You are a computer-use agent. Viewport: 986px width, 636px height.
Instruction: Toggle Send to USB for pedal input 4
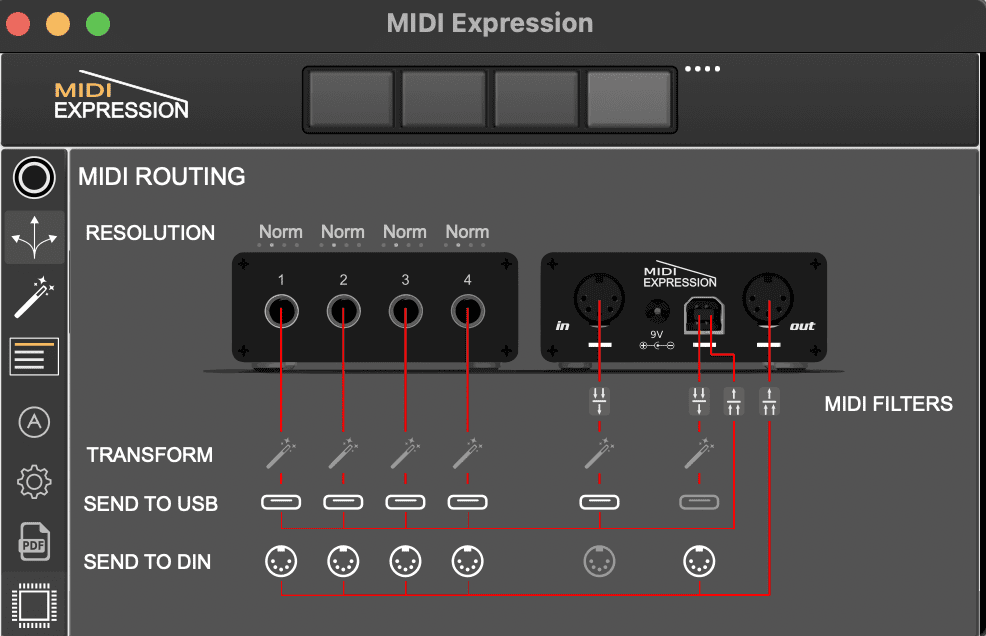point(467,502)
